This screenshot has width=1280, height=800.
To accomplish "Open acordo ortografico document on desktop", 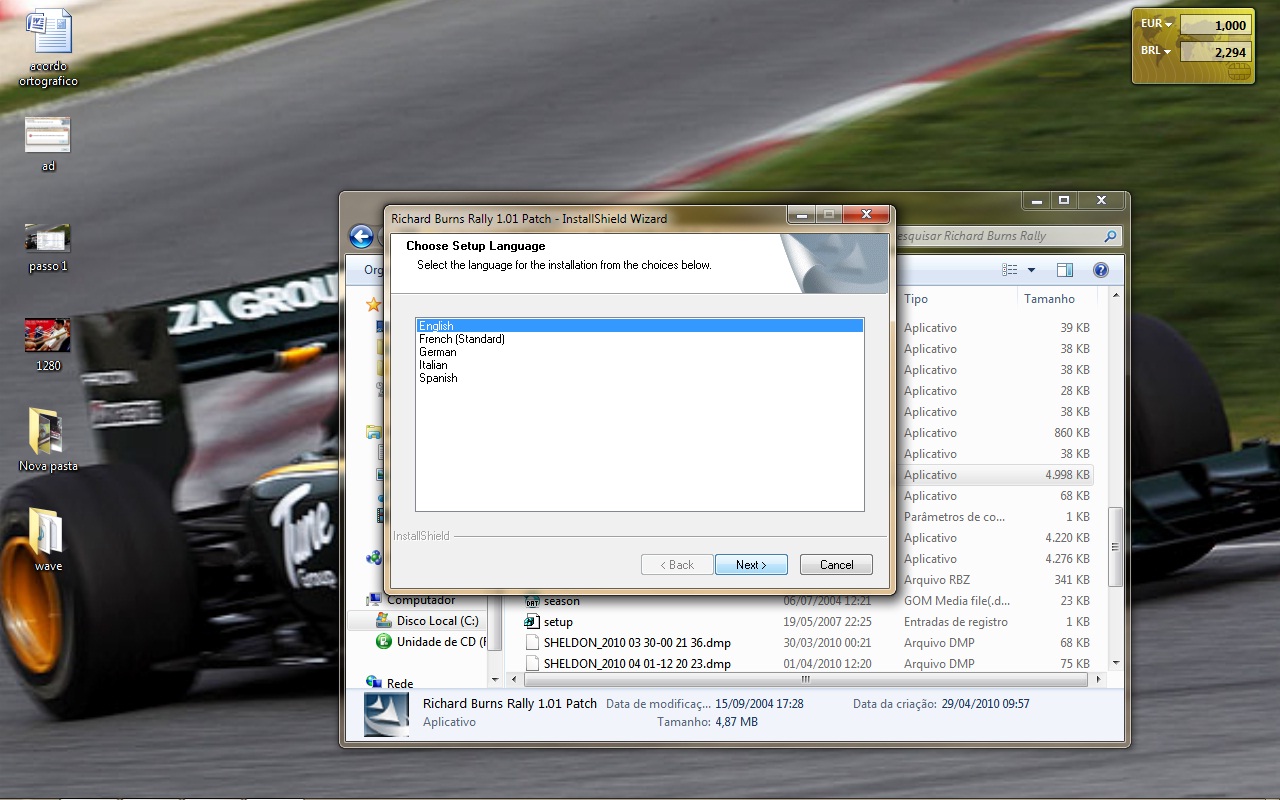I will click(48, 48).
